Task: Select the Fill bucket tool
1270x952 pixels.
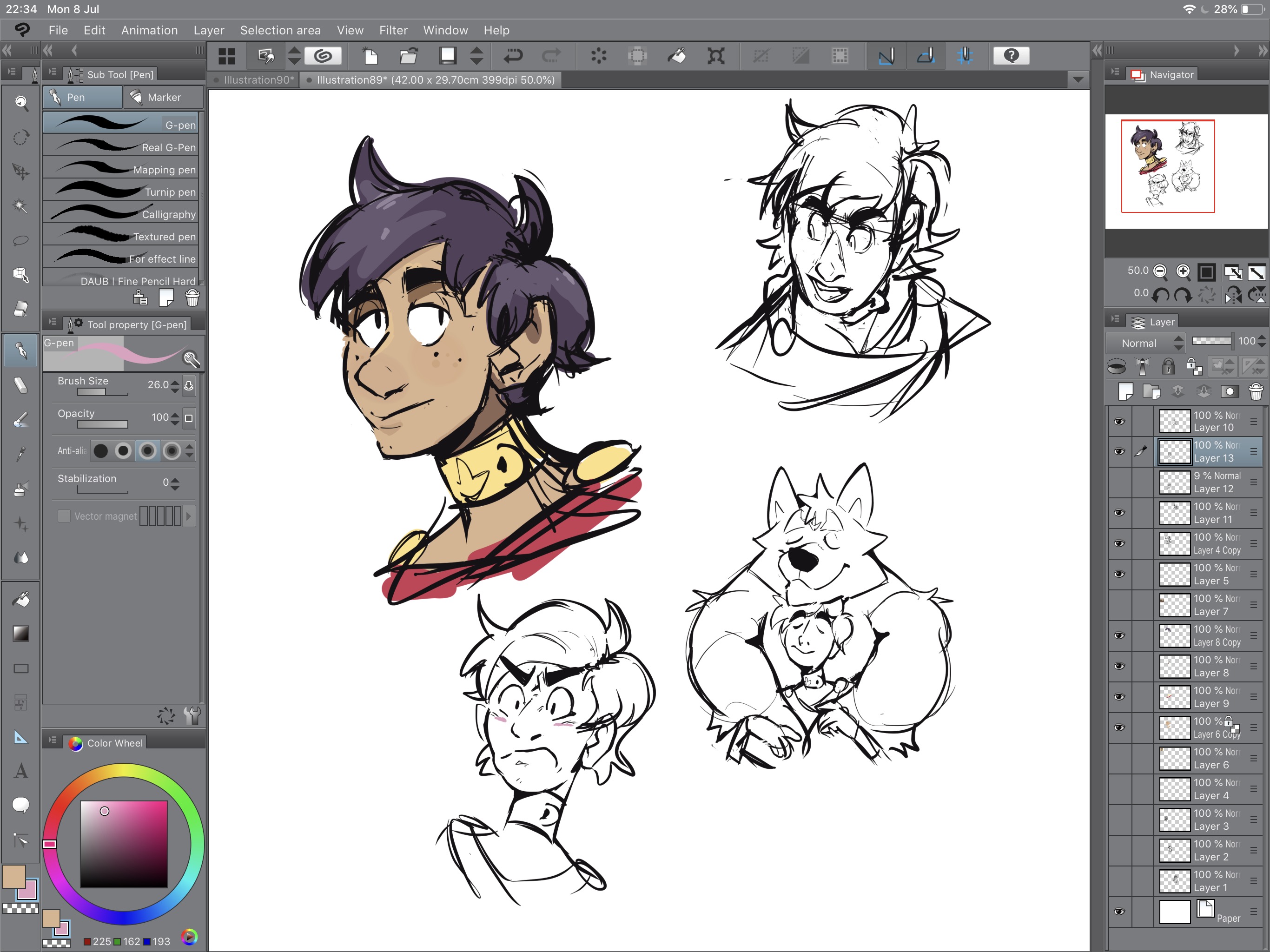Action: [20, 600]
